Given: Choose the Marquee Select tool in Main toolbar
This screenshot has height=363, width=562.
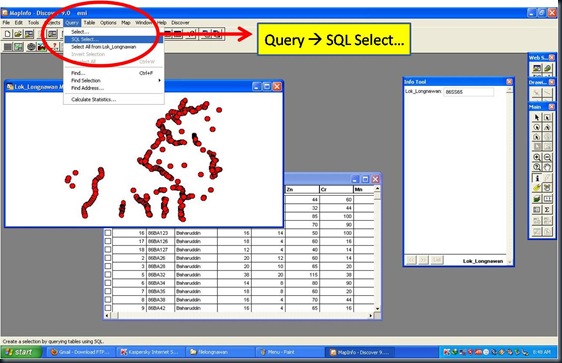Looking at the screenshot, I should (547, 117).
